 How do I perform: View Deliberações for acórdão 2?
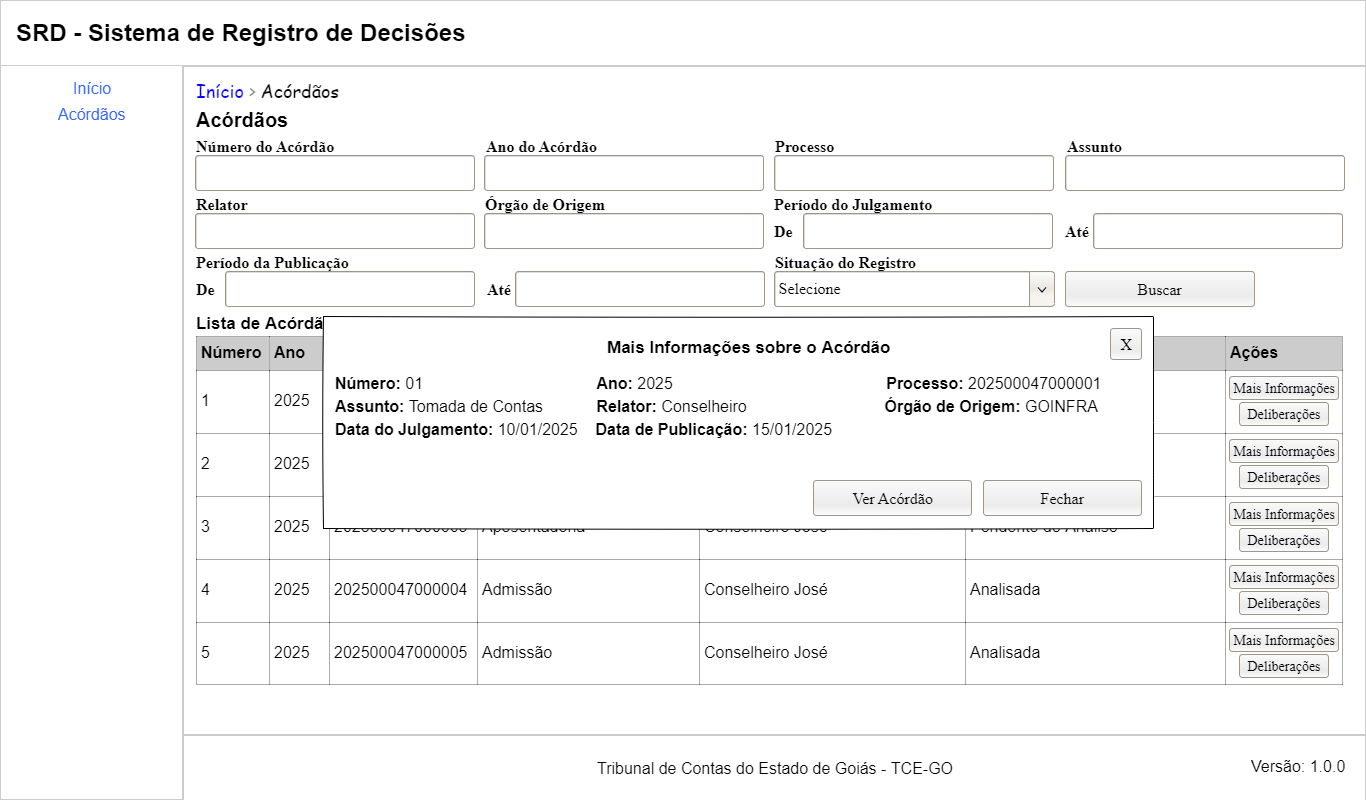(x=1283, y=477)
